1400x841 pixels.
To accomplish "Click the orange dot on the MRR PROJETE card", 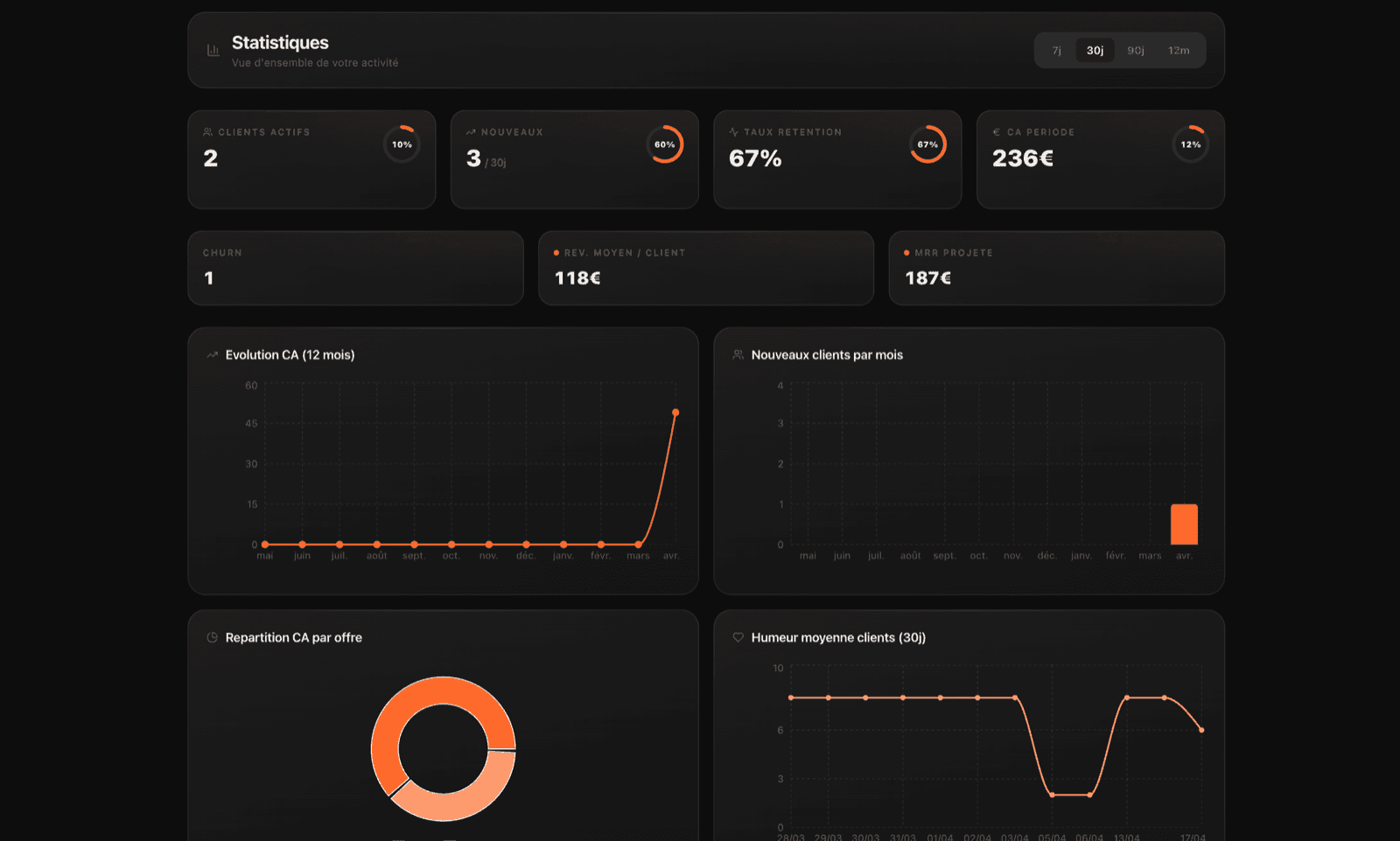I will point(906,252).
